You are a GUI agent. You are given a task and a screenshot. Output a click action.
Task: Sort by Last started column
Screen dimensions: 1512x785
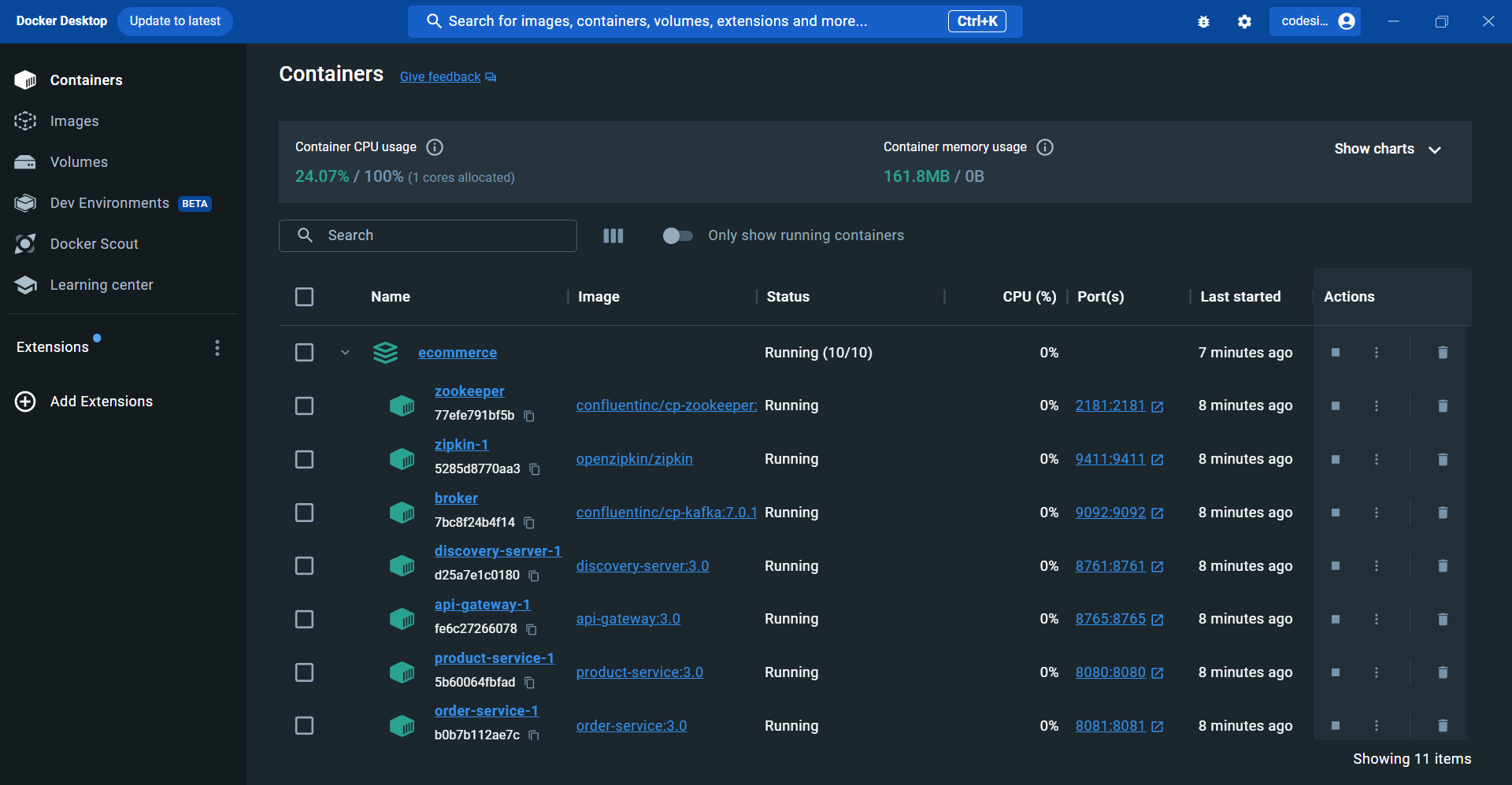click(x=1240, y=297)
